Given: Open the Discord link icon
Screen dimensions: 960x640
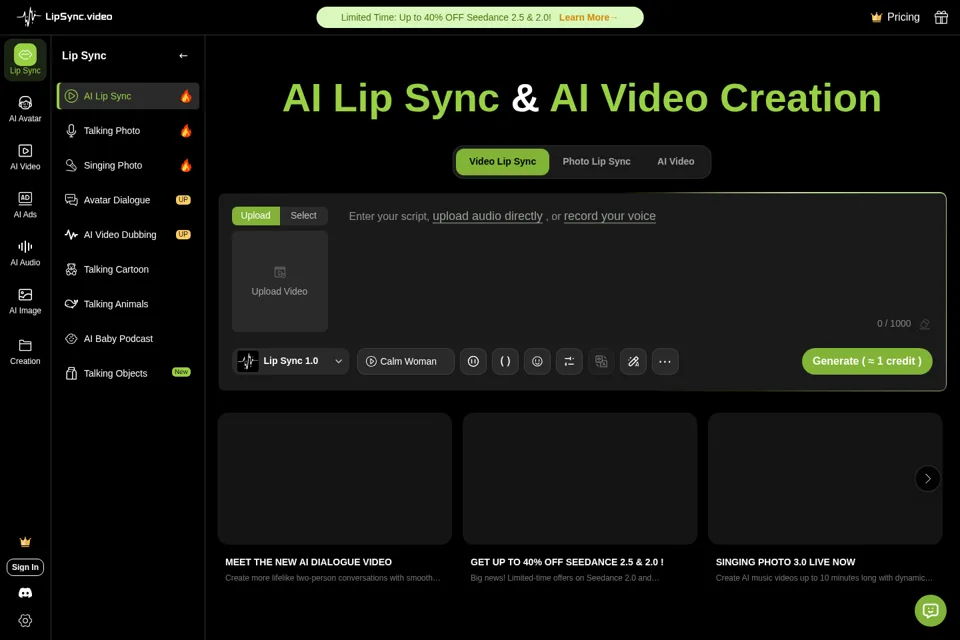Looking at the screenshot, I should pos(25,593).
